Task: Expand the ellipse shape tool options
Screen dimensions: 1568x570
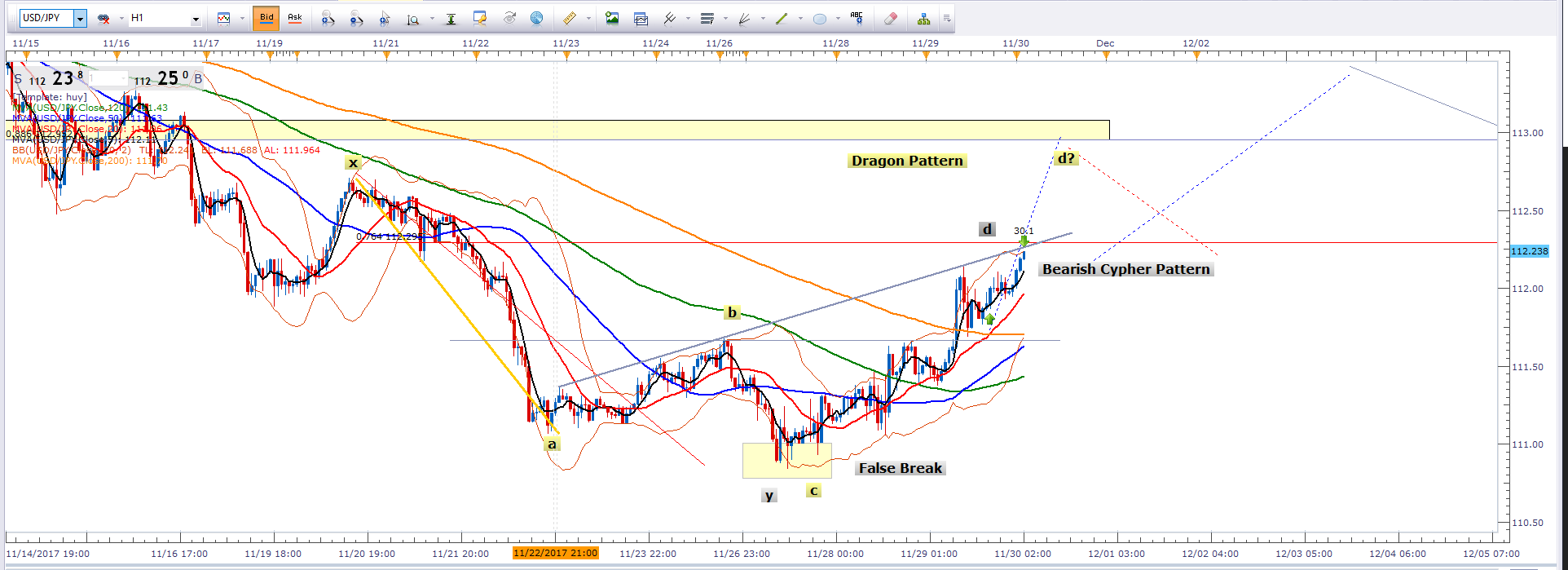Action: (838, 19)
